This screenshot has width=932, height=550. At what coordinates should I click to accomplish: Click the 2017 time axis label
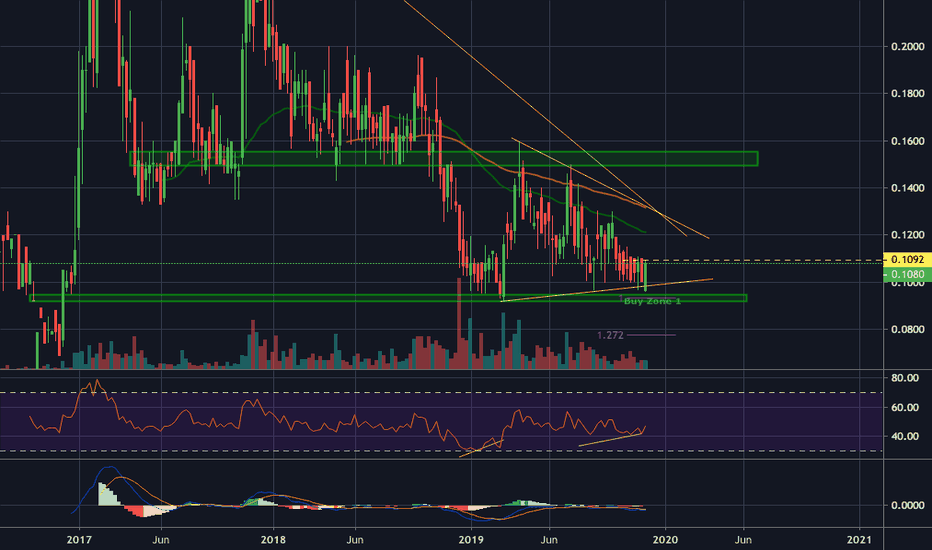point(78,540)
